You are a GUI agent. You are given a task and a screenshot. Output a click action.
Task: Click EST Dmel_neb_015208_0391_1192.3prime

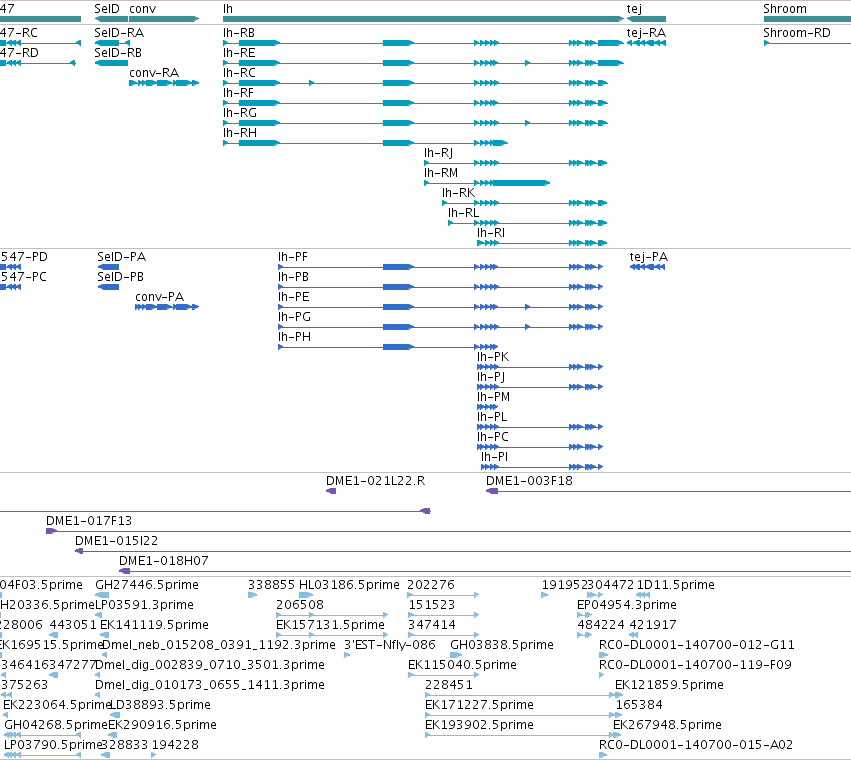[x=219, y=645]
